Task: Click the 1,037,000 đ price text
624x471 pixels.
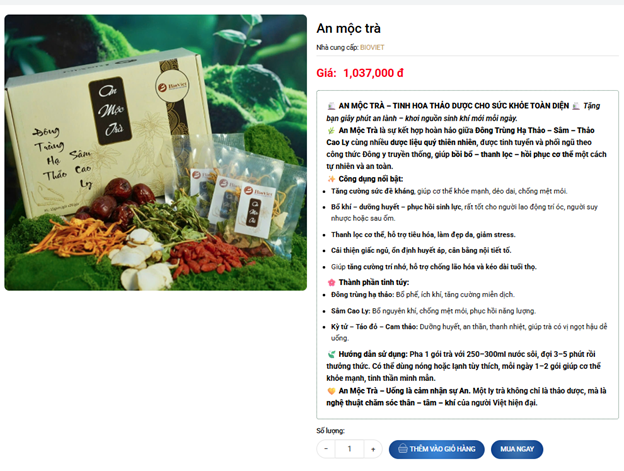Action: pyautogui.click(x=373, y=73)
